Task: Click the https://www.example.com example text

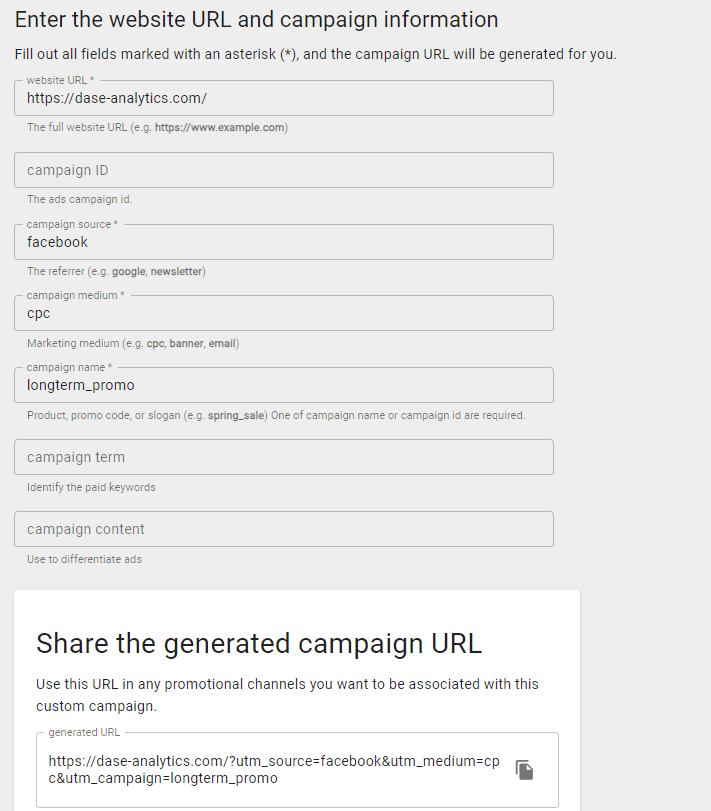Action: click(220, 127)
